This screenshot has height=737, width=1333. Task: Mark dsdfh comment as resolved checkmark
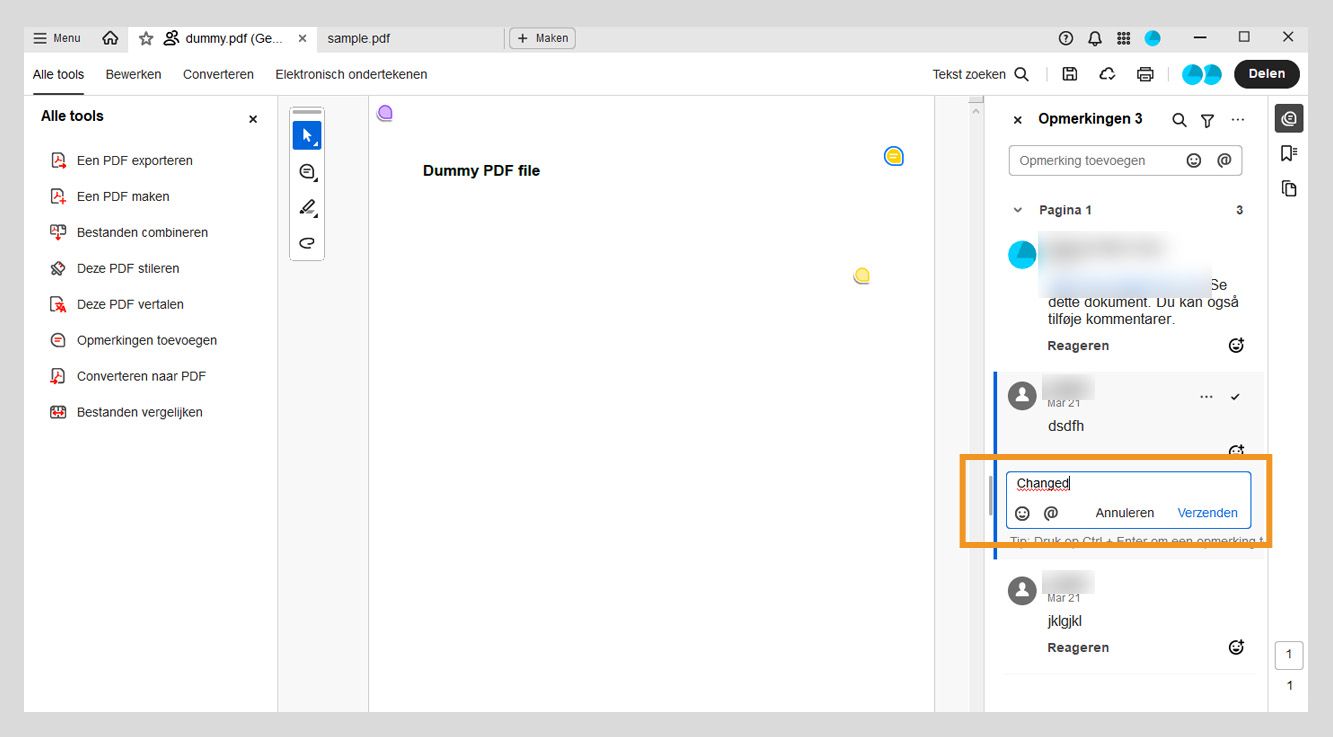(x=1235, y=397)
